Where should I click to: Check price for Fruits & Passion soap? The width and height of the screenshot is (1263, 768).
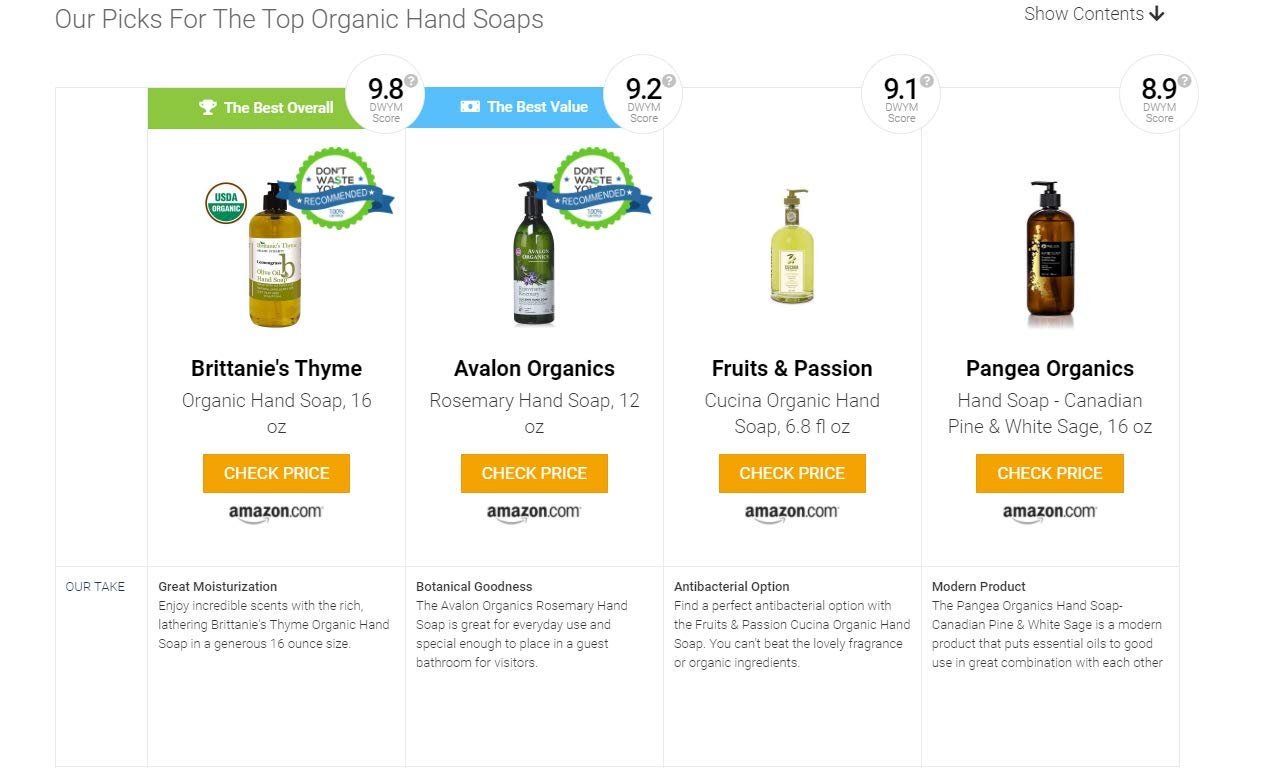pyautogui.click(x=792, y=473)
